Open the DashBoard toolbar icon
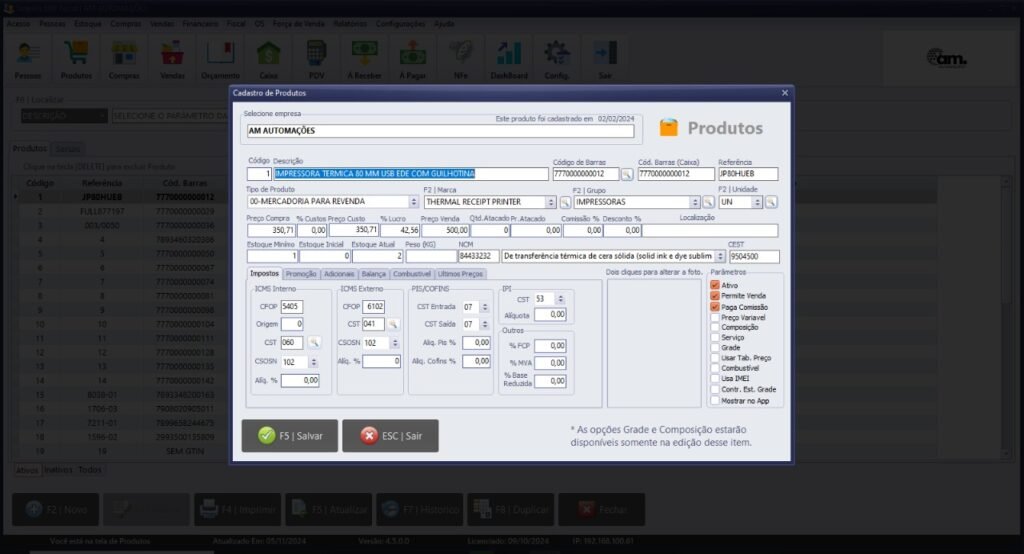 [508, 59]
